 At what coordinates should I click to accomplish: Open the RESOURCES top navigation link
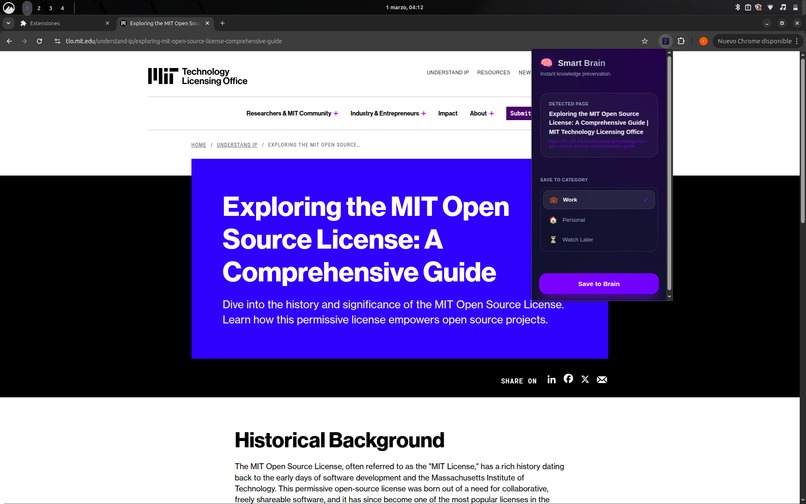point(493,73)
